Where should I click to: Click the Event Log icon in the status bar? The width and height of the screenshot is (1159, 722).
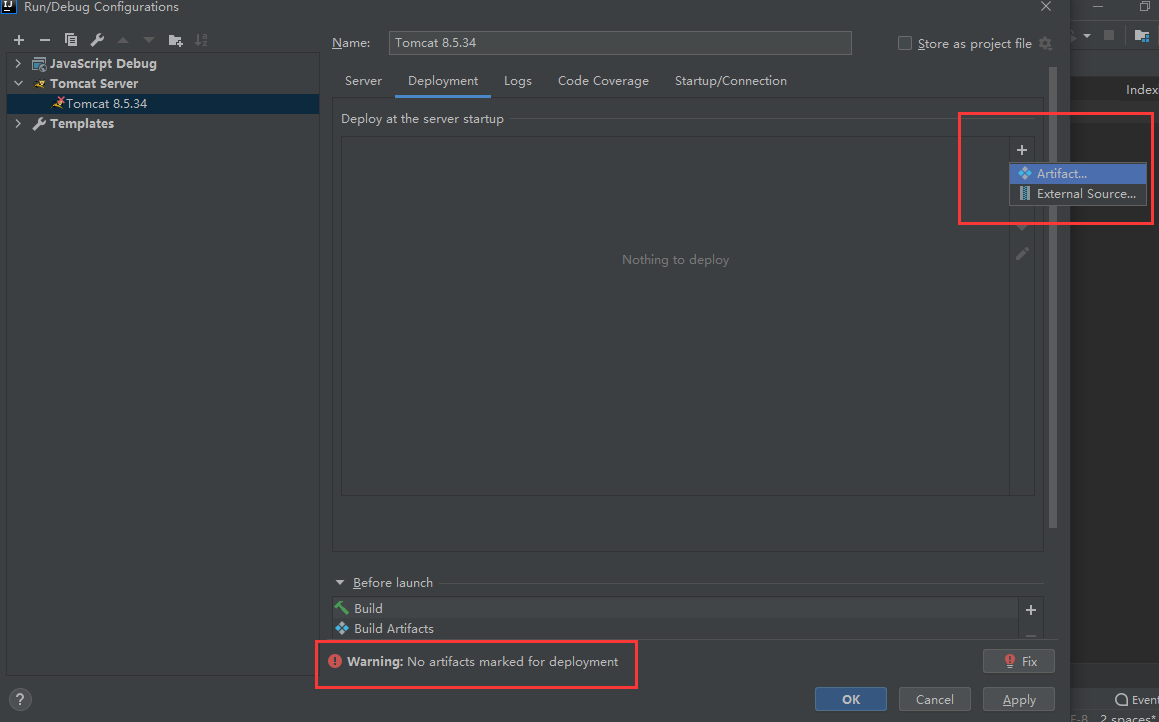pos(1121,700)
